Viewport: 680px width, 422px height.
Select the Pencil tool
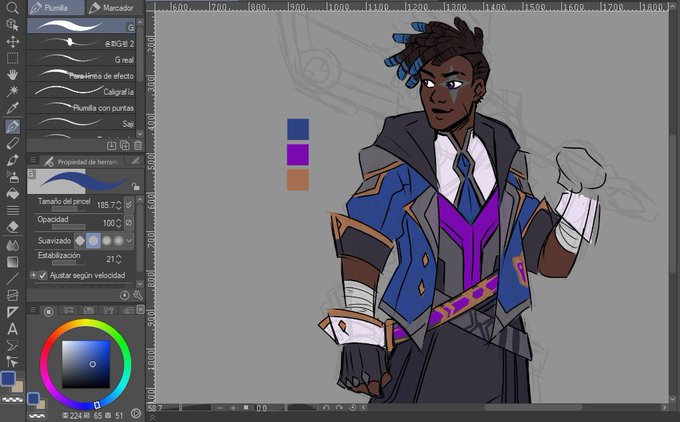(x=12, y=143)
